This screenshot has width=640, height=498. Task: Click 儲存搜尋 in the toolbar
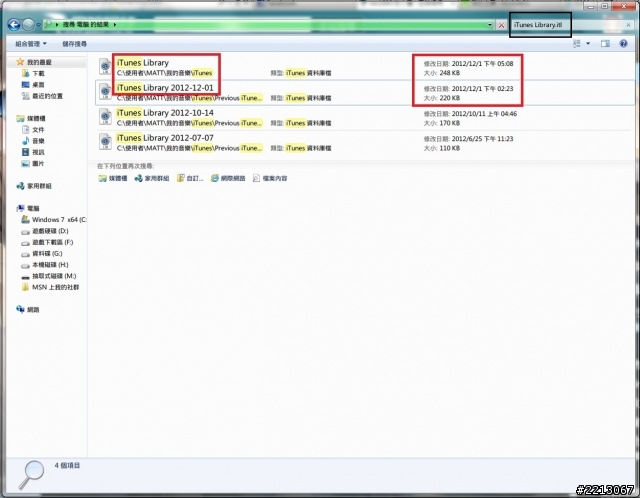click(x=74, y=44)
